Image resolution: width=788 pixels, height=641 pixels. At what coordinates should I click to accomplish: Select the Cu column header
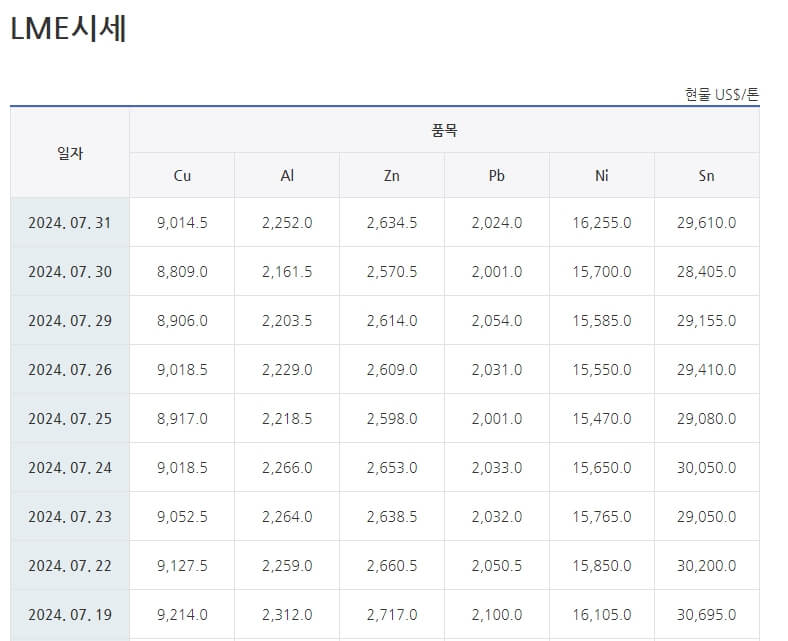(182, 175)
